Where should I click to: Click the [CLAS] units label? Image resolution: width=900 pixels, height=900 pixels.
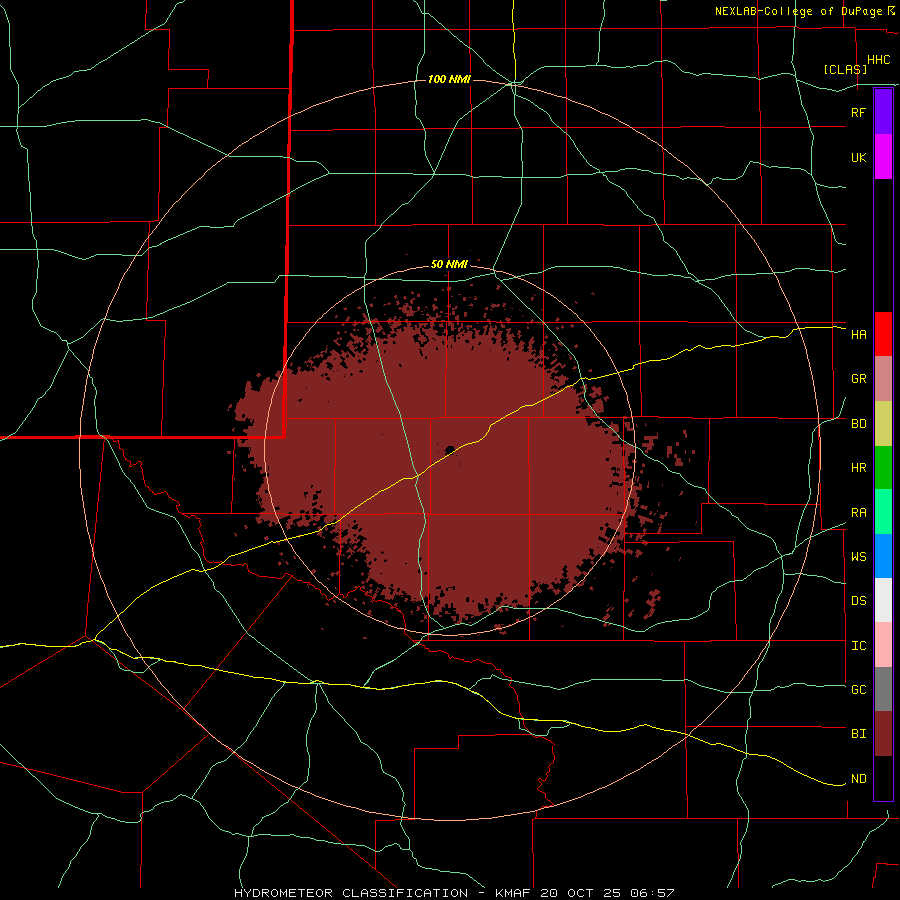tap(845, 69)
